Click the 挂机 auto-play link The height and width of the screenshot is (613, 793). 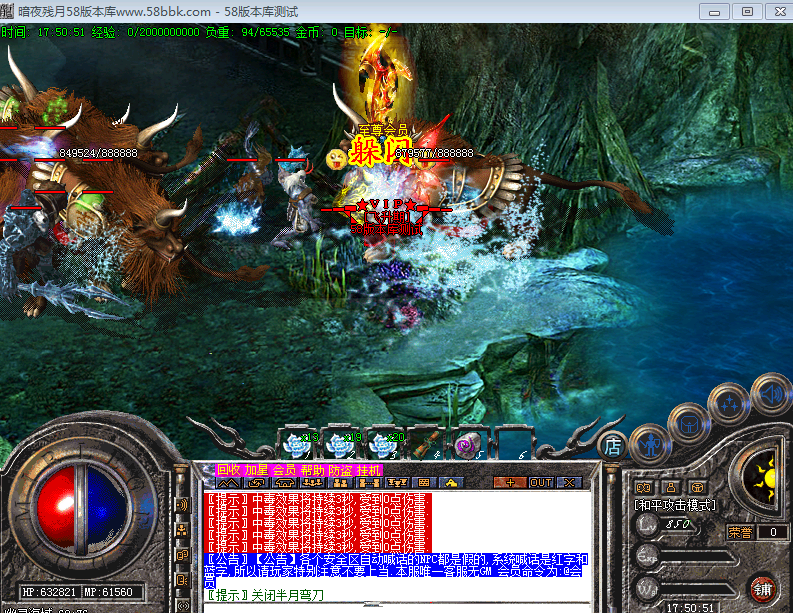click(x=369, y=470)
